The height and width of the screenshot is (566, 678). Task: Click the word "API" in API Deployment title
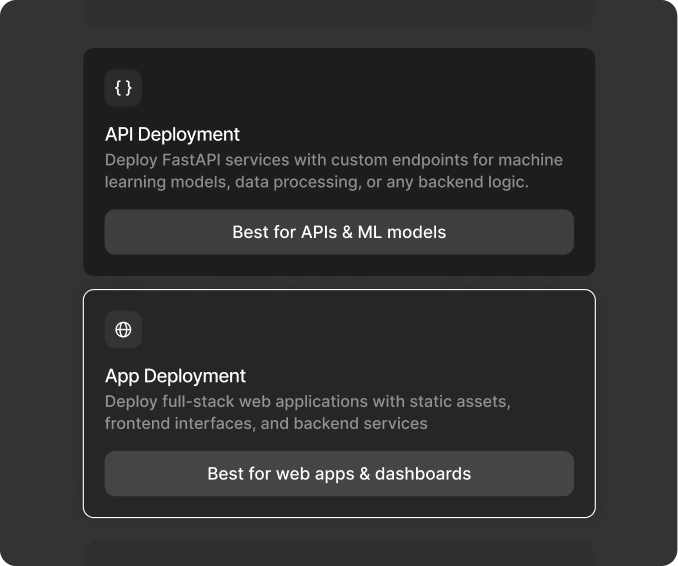119,134
